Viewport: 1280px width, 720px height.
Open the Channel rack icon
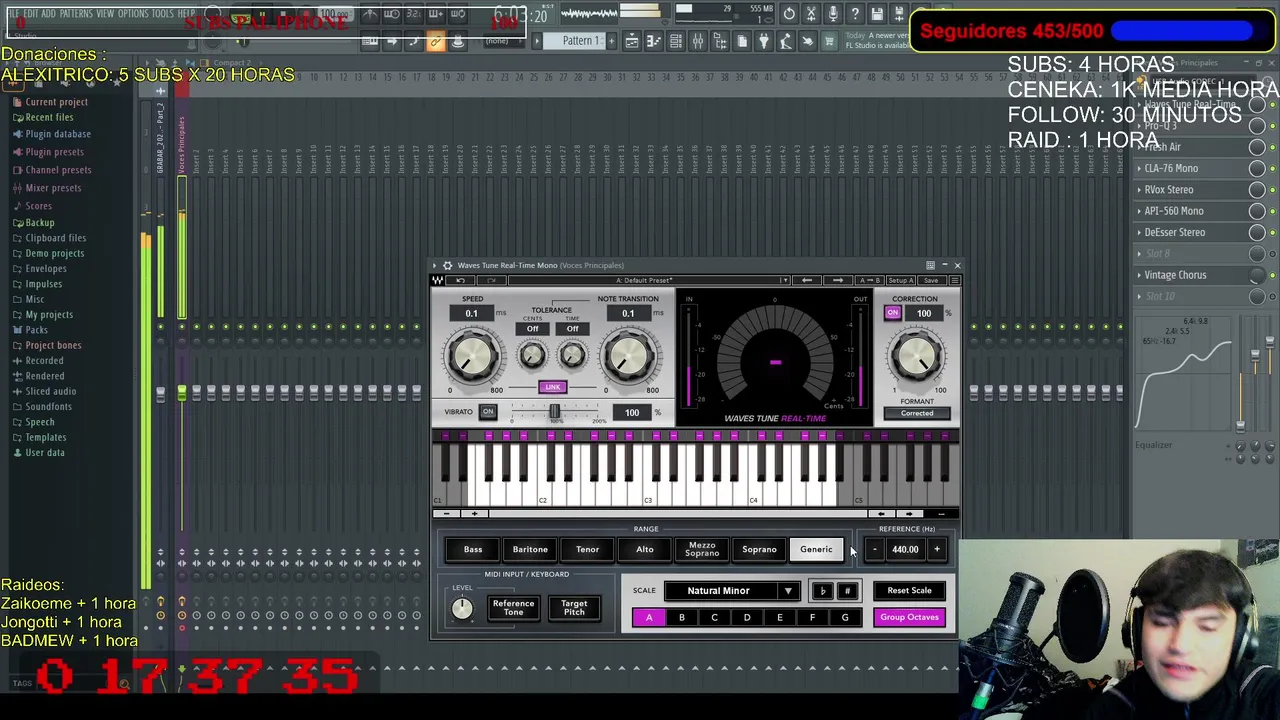[676, 41]
